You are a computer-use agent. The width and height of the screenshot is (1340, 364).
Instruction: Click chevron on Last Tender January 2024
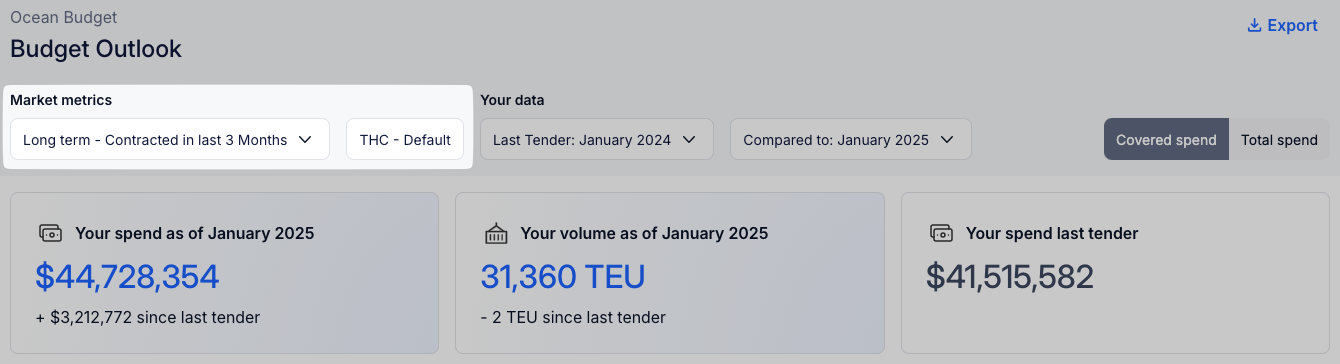click(x=689, y=140)
